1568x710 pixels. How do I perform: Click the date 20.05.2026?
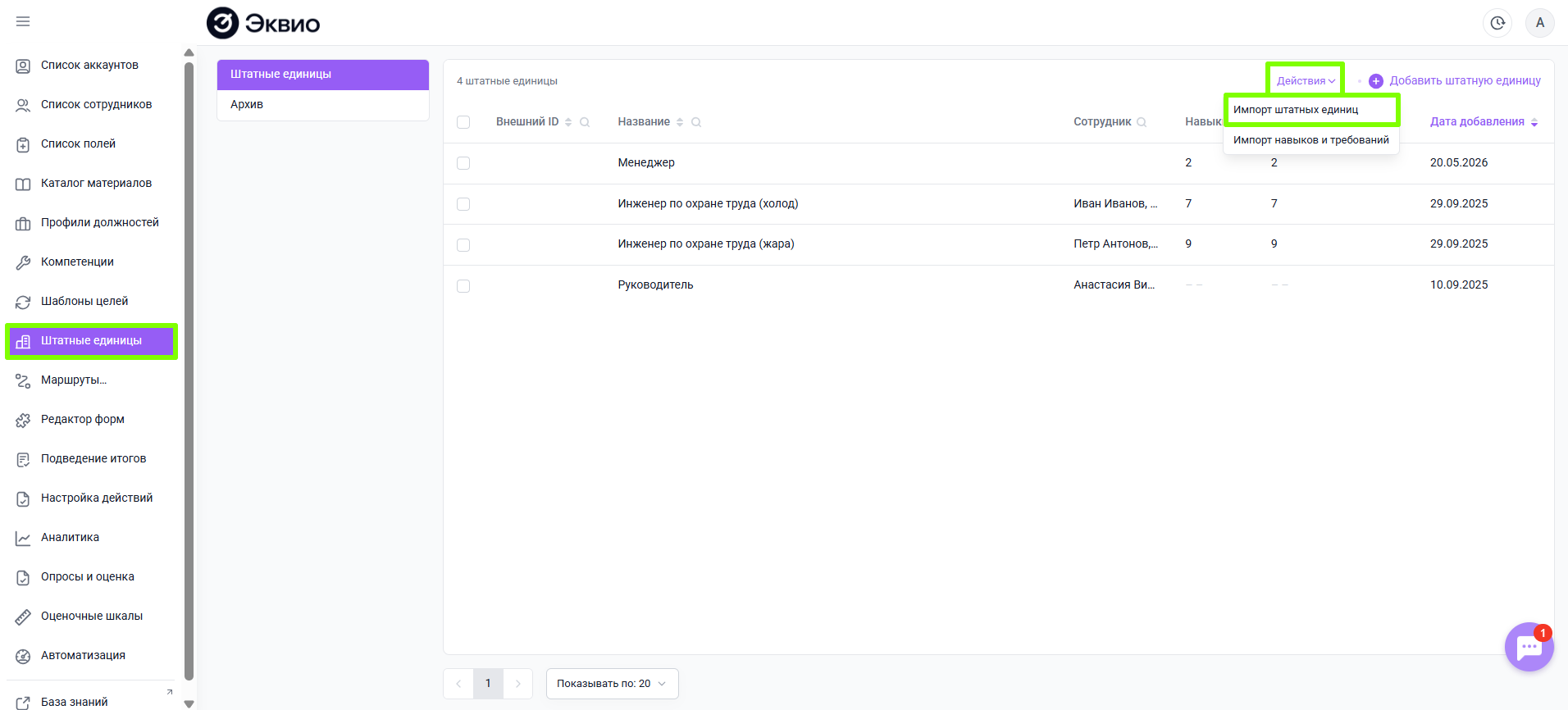pos(1459,163)
